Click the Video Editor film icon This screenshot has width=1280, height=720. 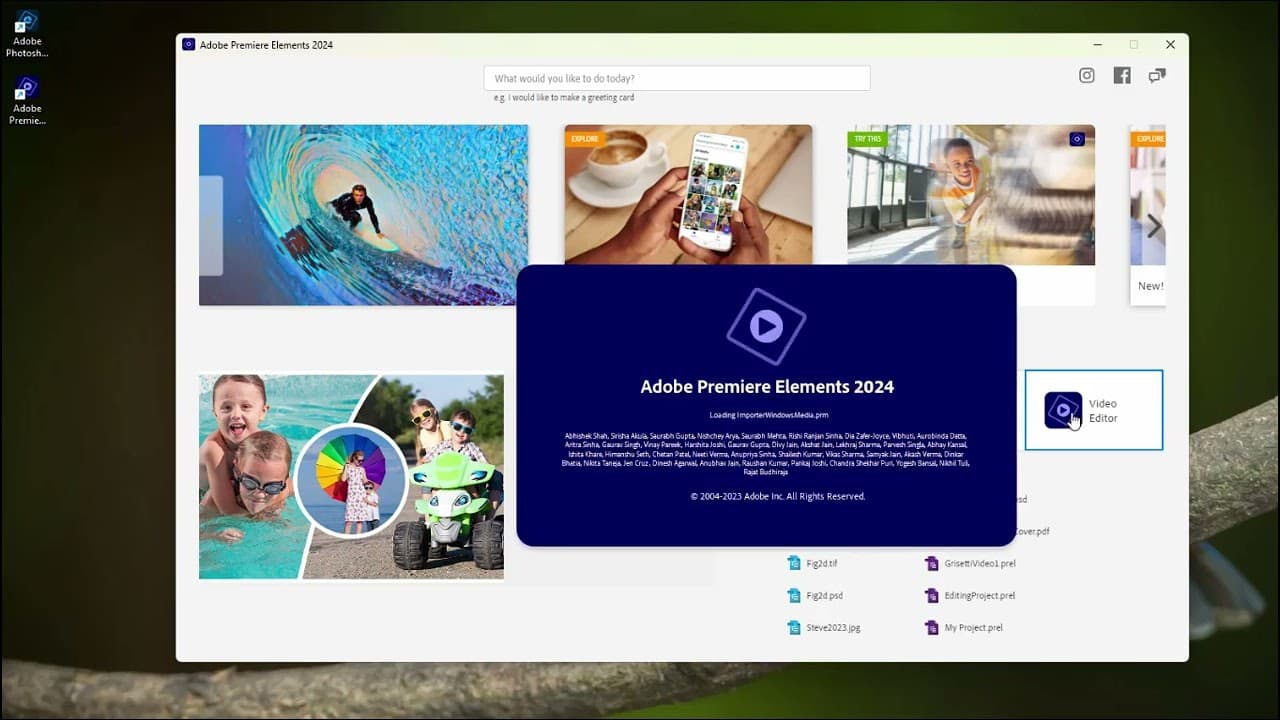click(x=1063, y=410)
